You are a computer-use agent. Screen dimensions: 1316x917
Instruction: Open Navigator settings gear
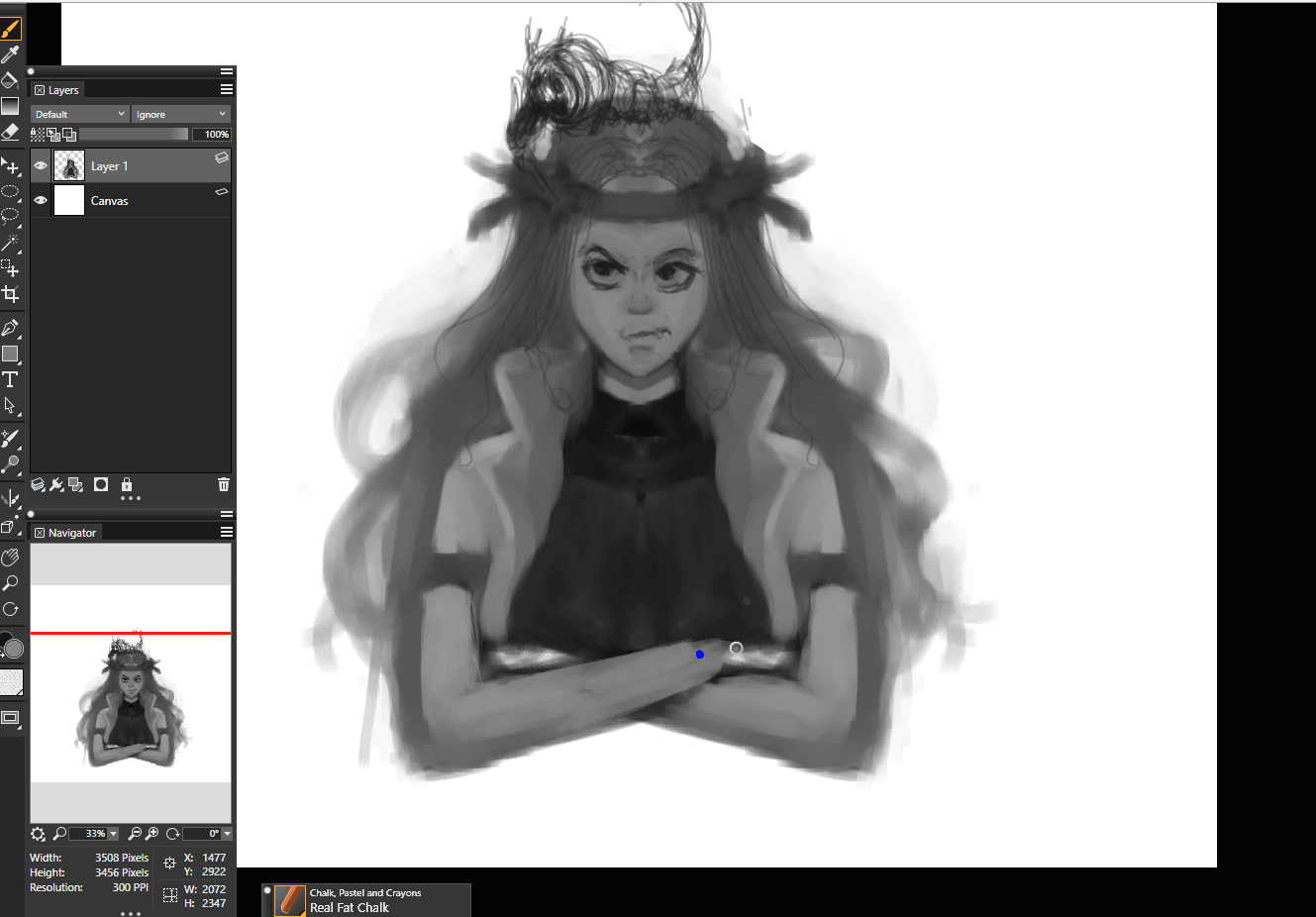coord(39,834)
